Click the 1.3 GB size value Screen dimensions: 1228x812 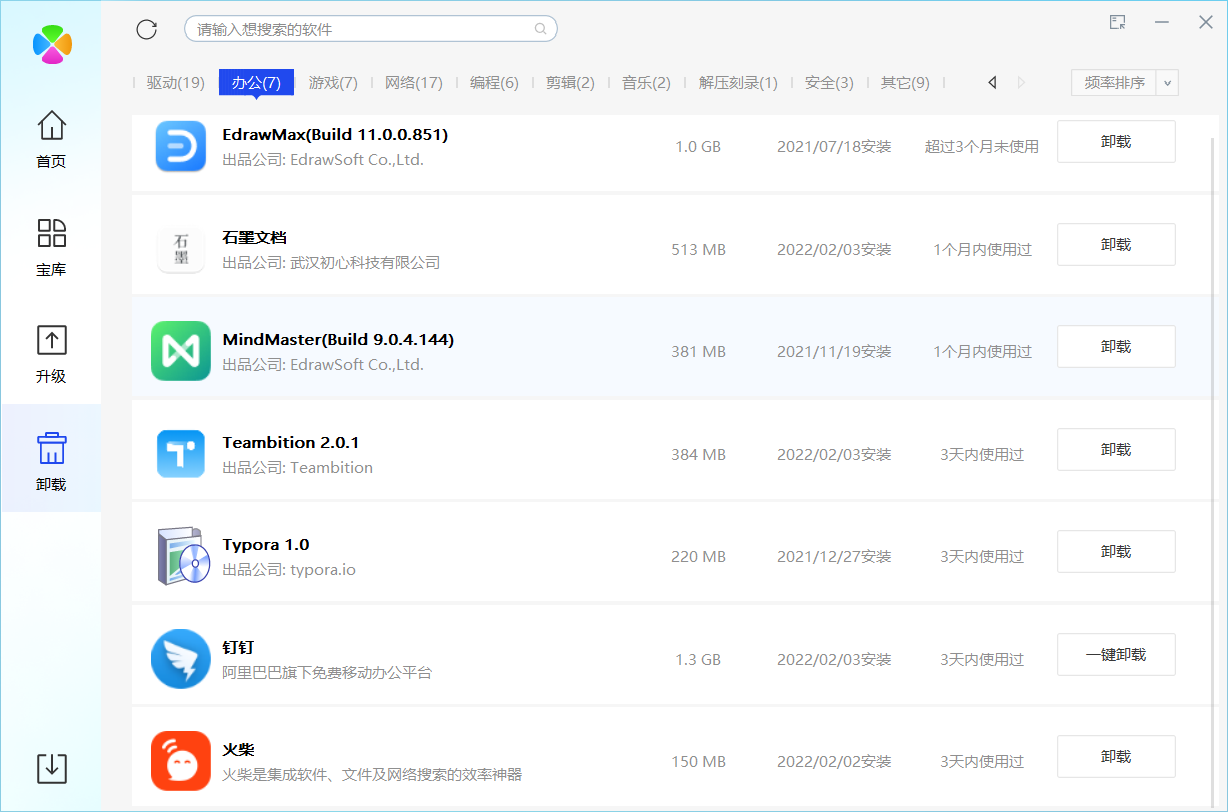point(698,659)
